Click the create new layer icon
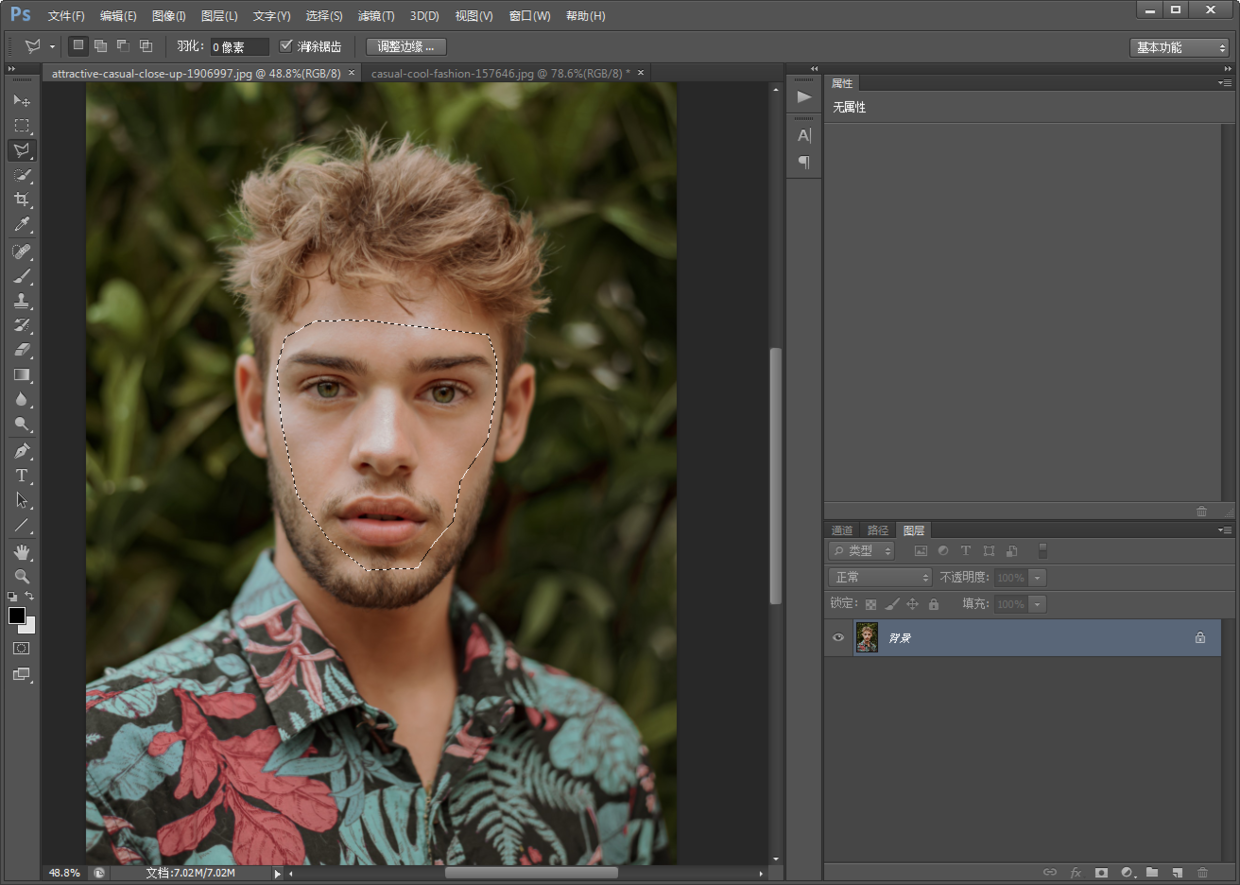Image resolution: width=1240 pixels, height=885 pixels. (1177, 873)
